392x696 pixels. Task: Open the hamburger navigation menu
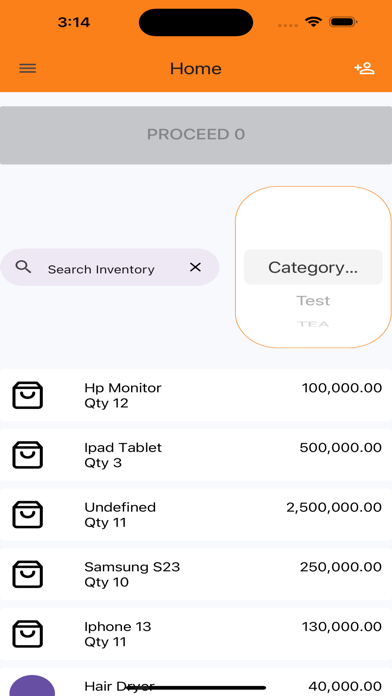point(28,68)
